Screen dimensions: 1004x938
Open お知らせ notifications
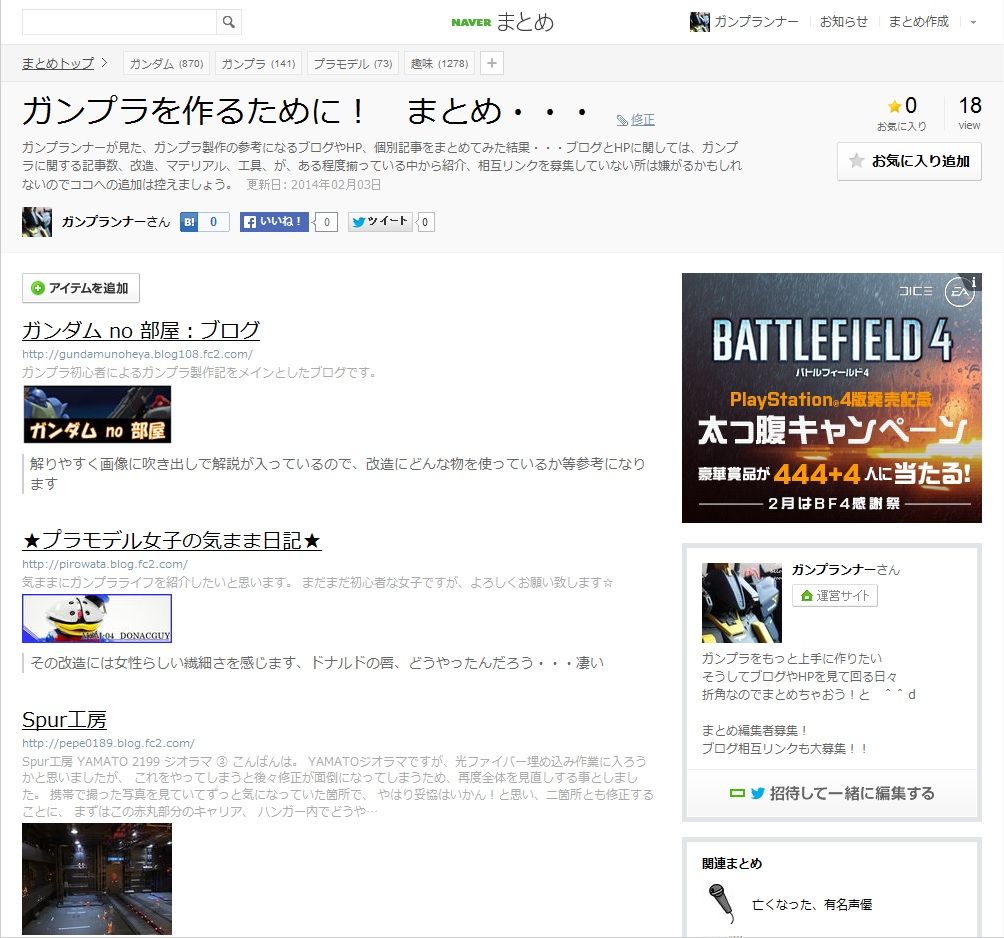[844, 22]
